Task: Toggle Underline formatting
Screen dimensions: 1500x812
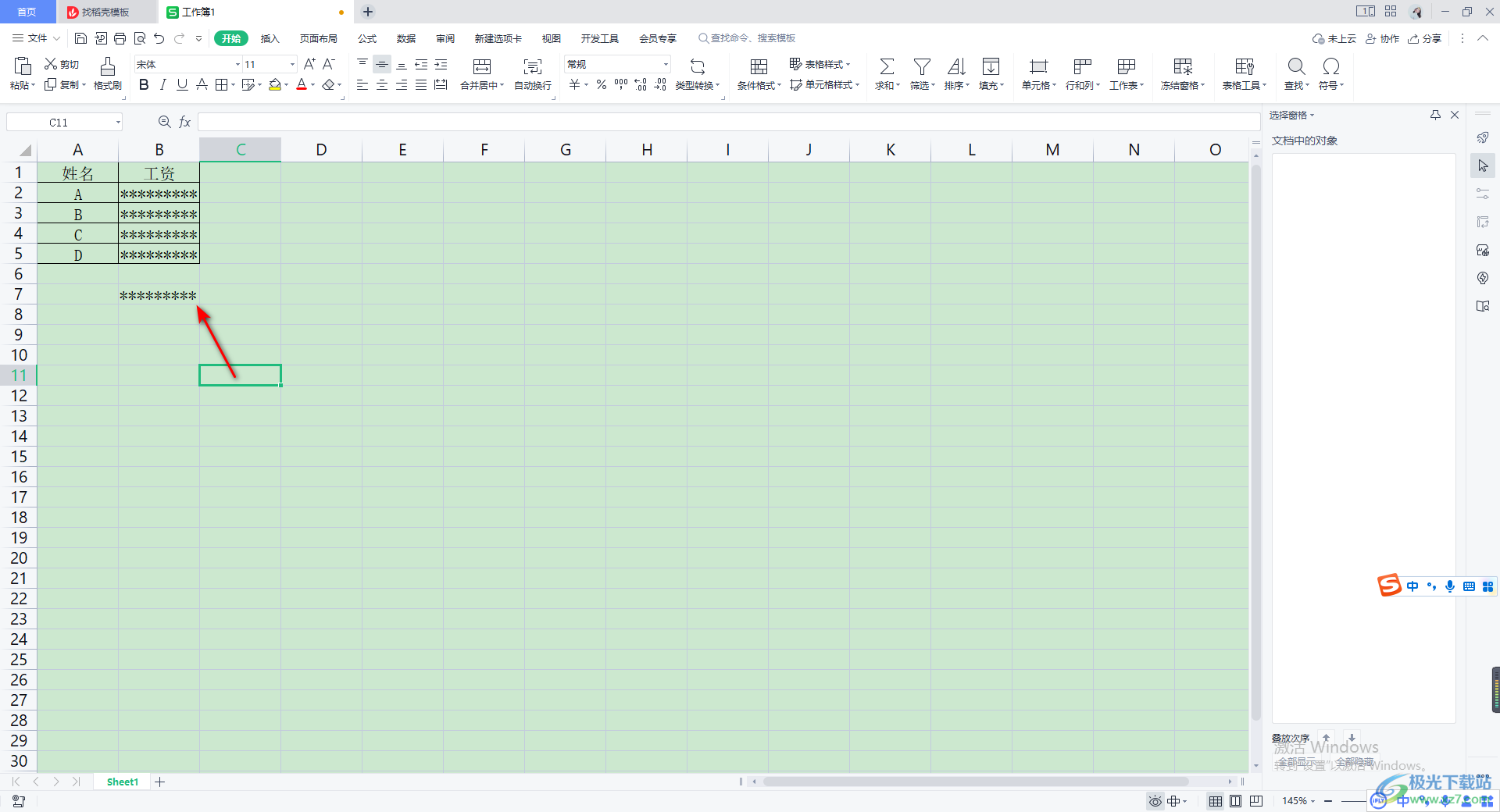Action: [x=182, y=84]
